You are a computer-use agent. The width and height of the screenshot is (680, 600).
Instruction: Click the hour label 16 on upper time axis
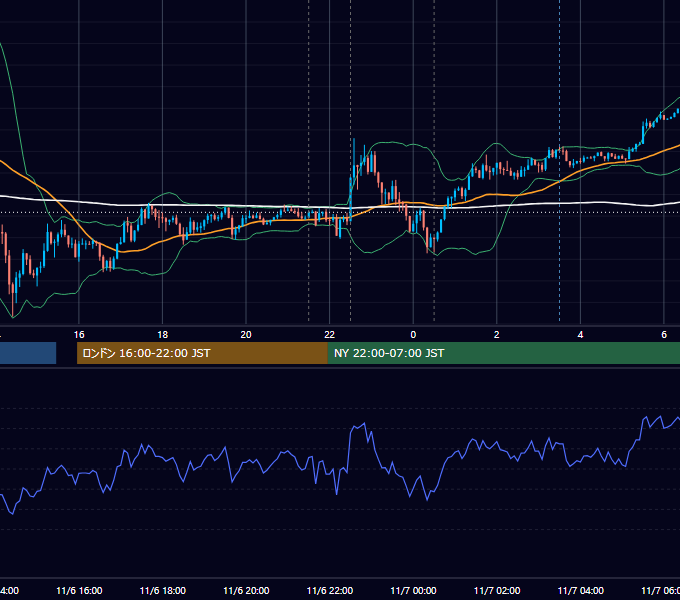[x=79, y=335]
